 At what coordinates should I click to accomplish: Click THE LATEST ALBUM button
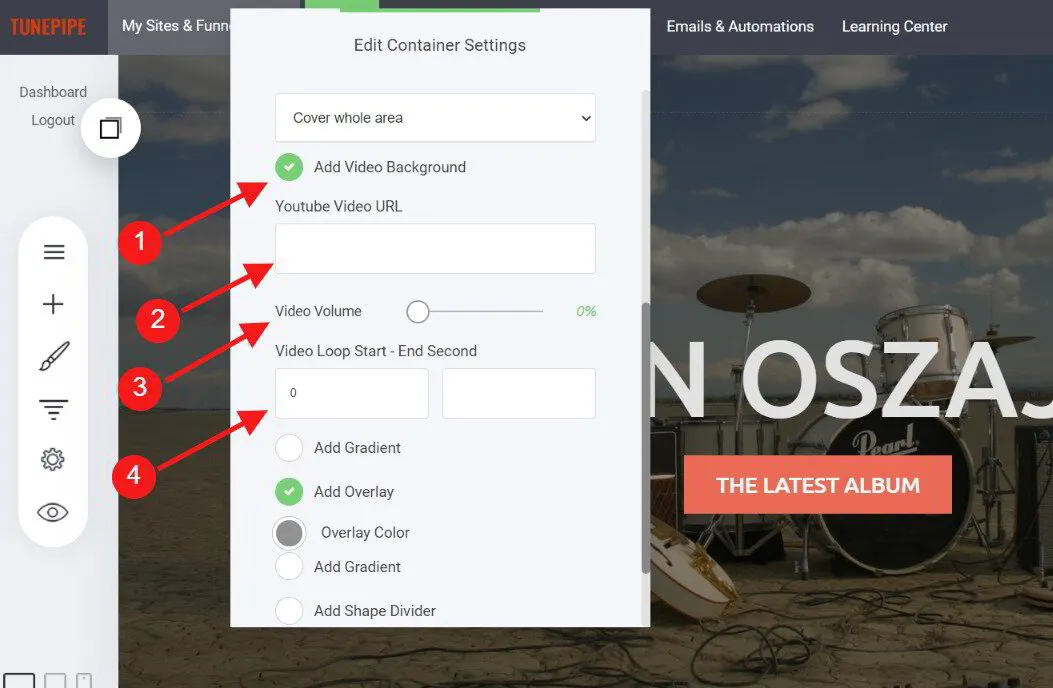point(818,485)
